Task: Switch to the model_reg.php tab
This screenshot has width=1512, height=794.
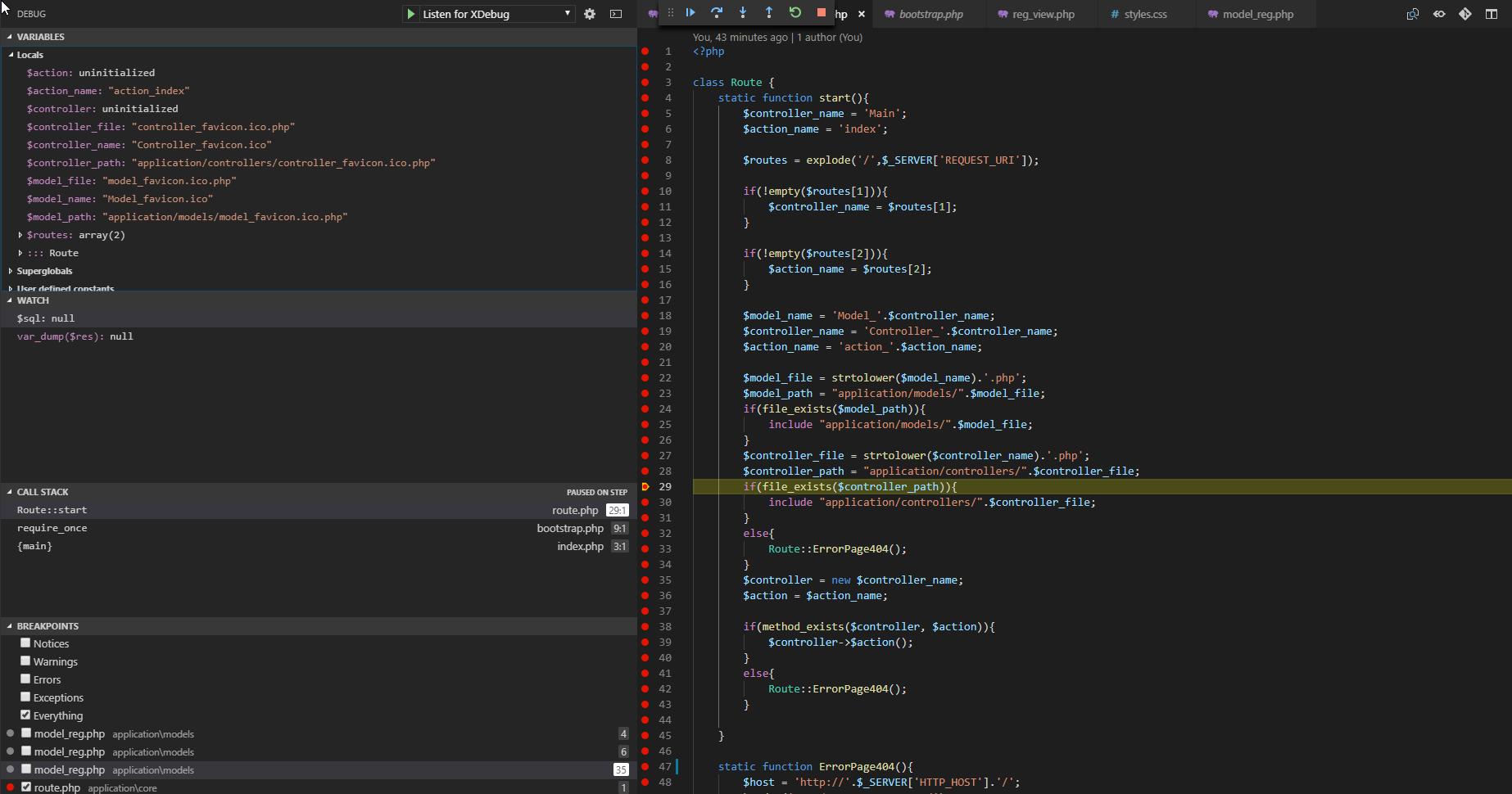Action: pos(1257,14)
